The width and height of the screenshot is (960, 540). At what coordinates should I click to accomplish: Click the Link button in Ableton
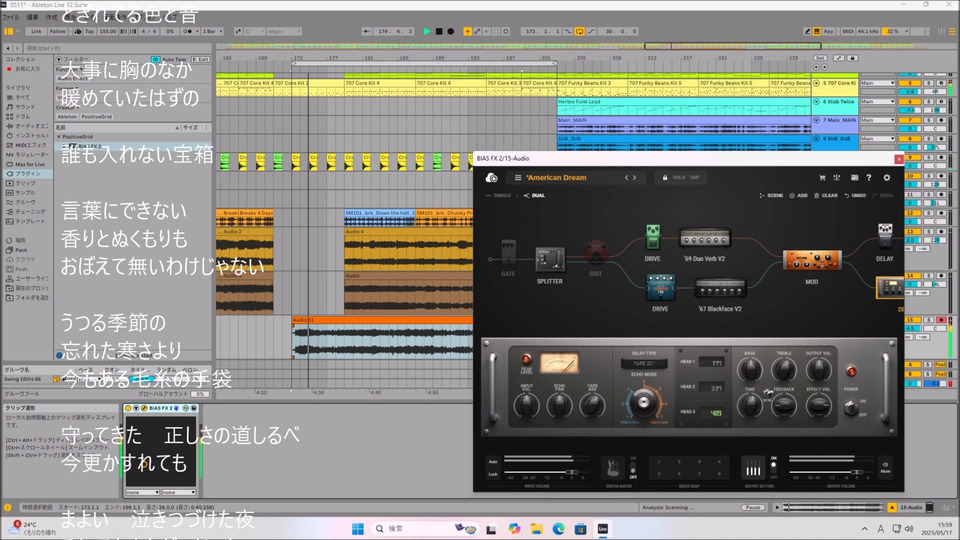tap(36, 31)
